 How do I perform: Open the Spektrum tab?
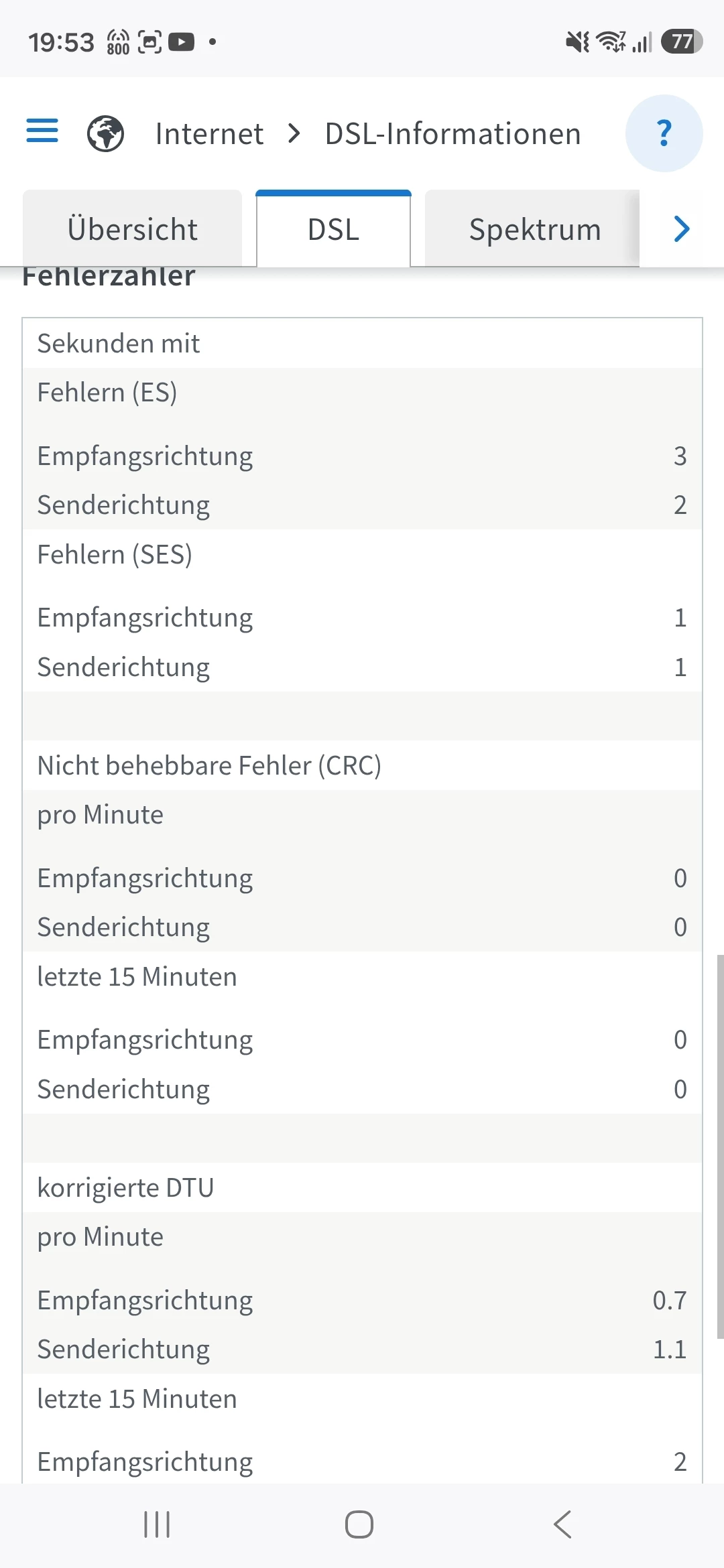[534, 228]
